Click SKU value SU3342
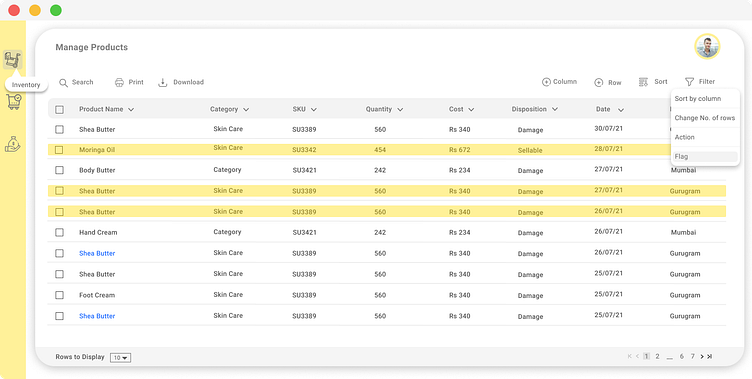The width and height of the screenshot is (752, 379). tap(304, 150)
